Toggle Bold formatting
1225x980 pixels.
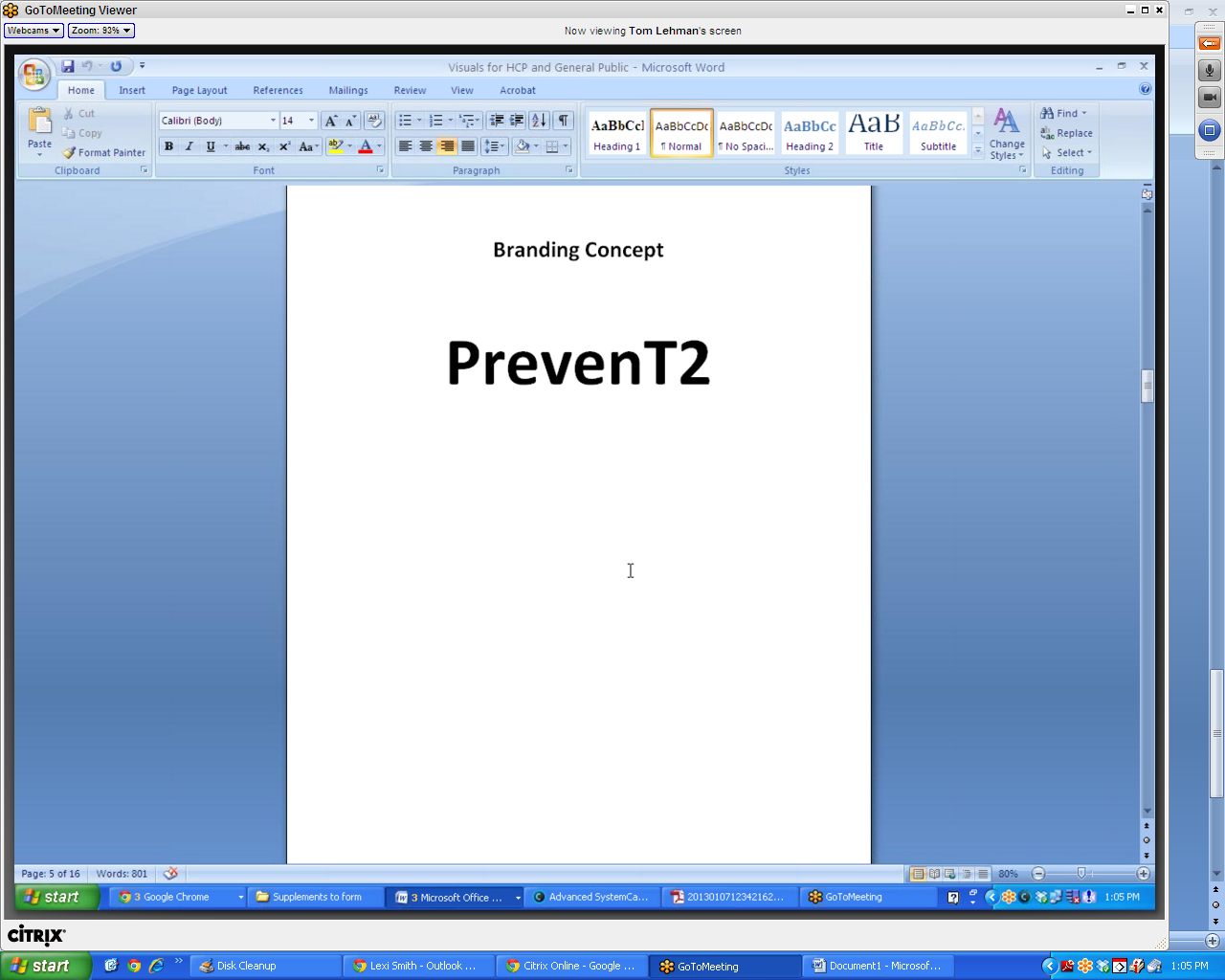coord(168,146)
